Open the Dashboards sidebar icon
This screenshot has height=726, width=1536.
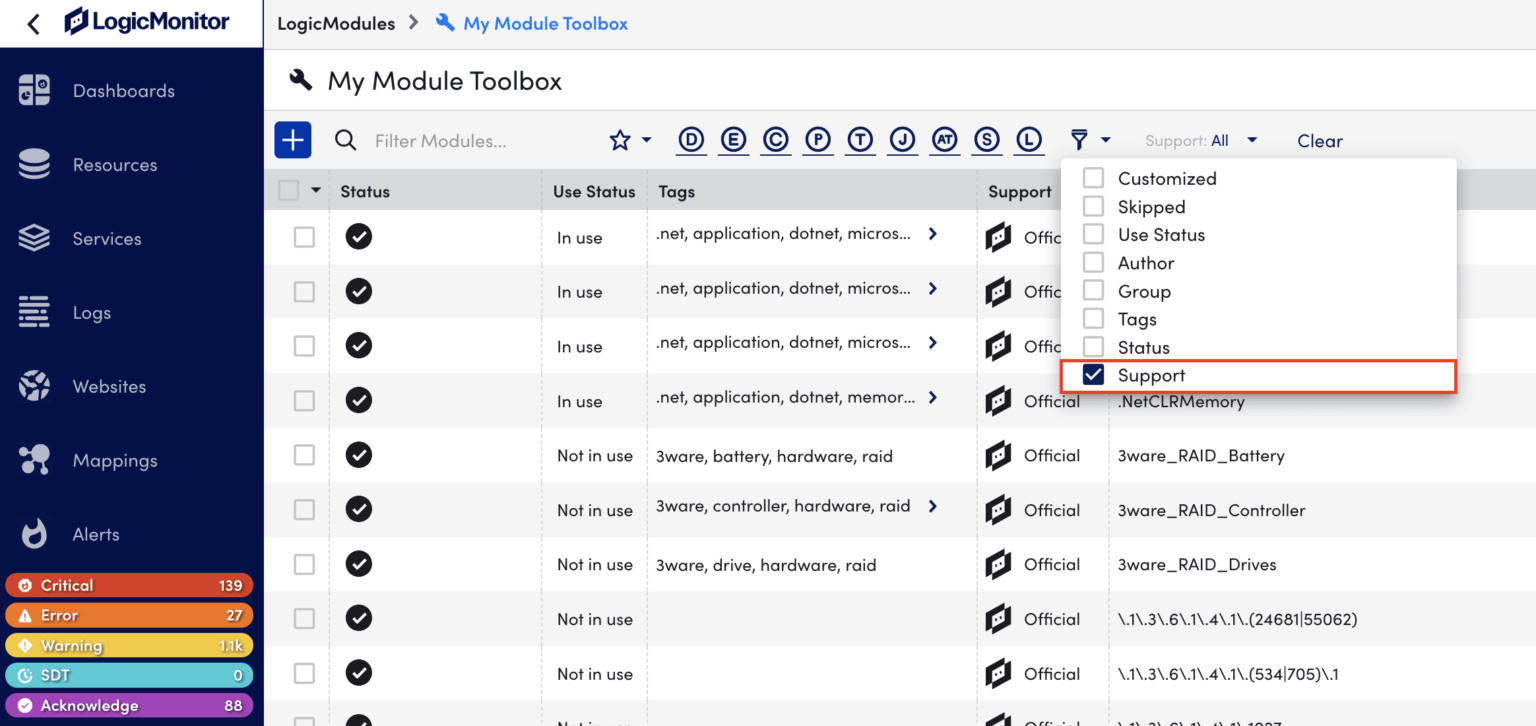(x=34, y=91)
